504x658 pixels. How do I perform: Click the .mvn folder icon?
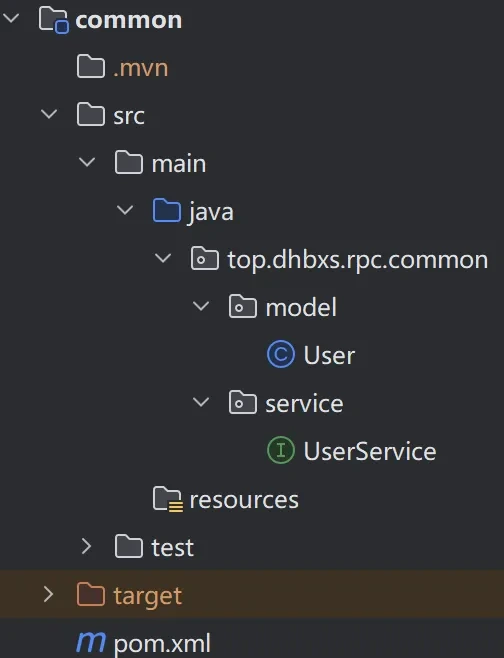pos(91,66)
